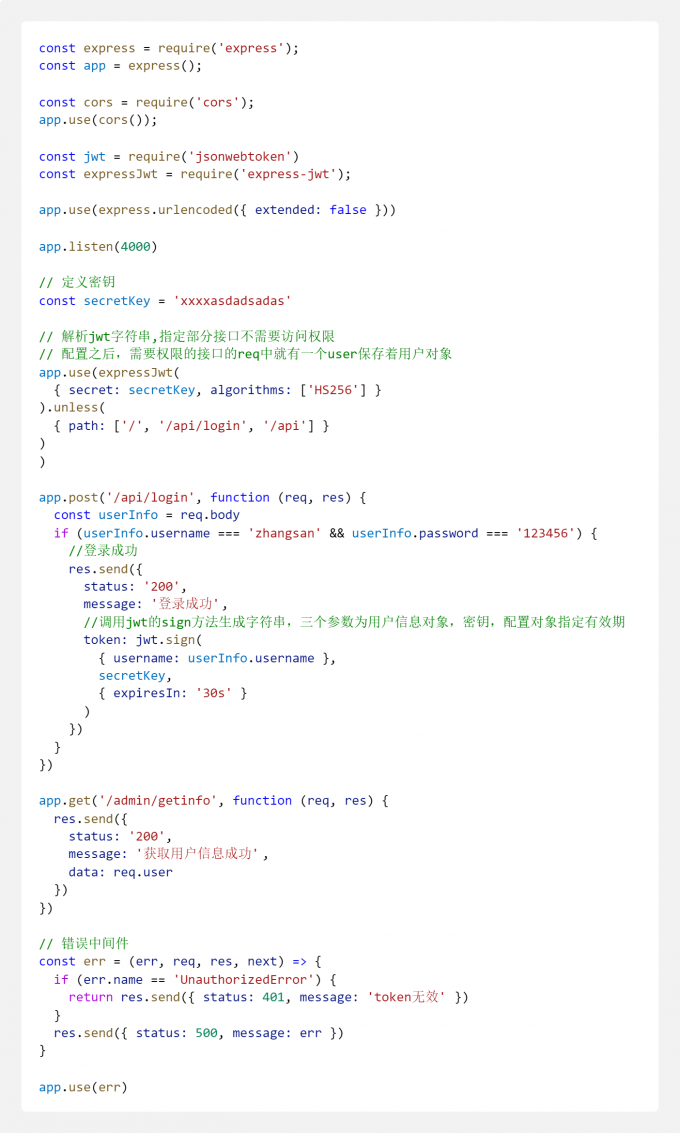Image resolution: width=680 pixels, height=1133 pixels.
Task: Click the line "const userInfo = req.body"
Action: click(147, 515)
